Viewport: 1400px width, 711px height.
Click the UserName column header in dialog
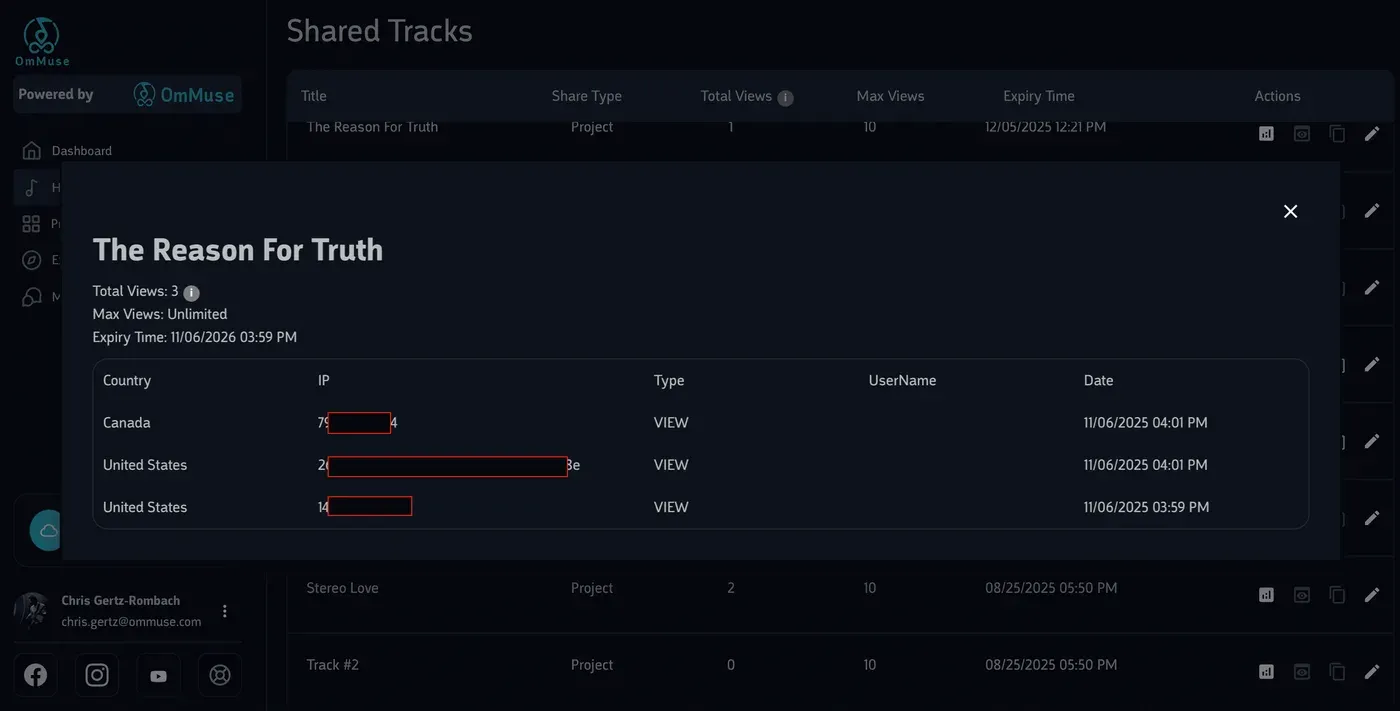tap(902, 380)
